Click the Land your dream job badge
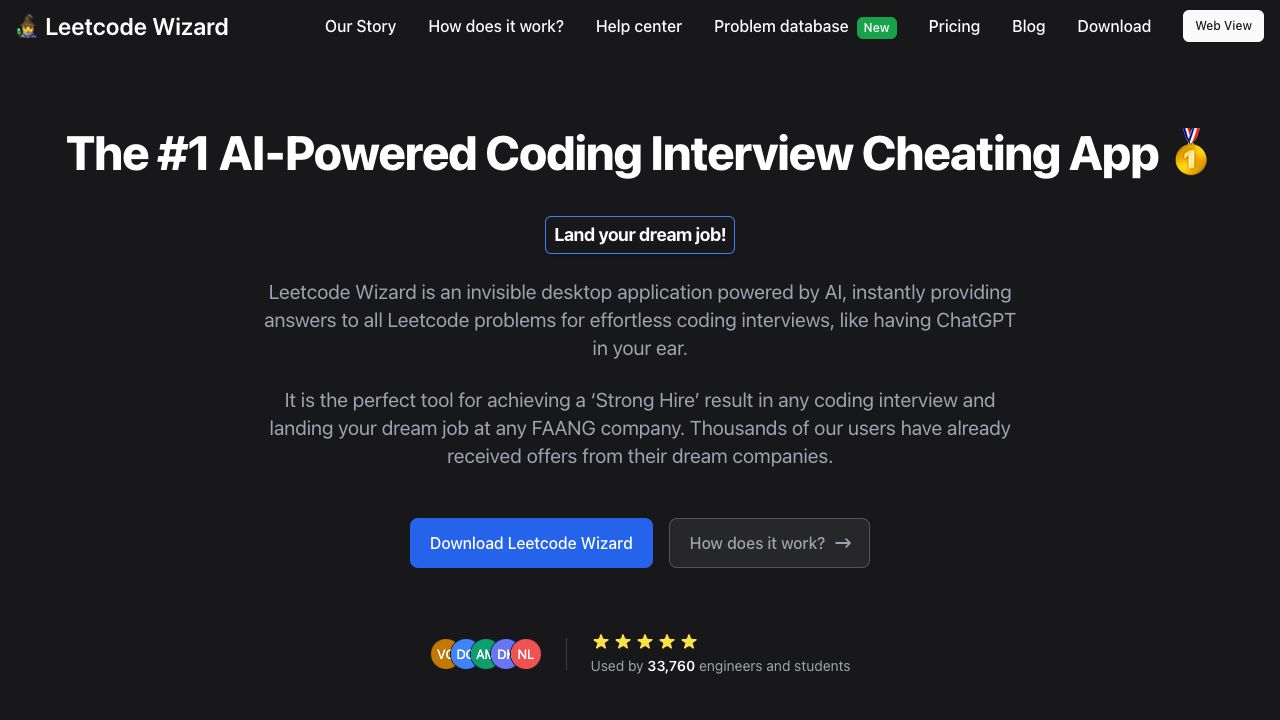The height and width of the screenshot is (720, 1280). tap(640, 235)
